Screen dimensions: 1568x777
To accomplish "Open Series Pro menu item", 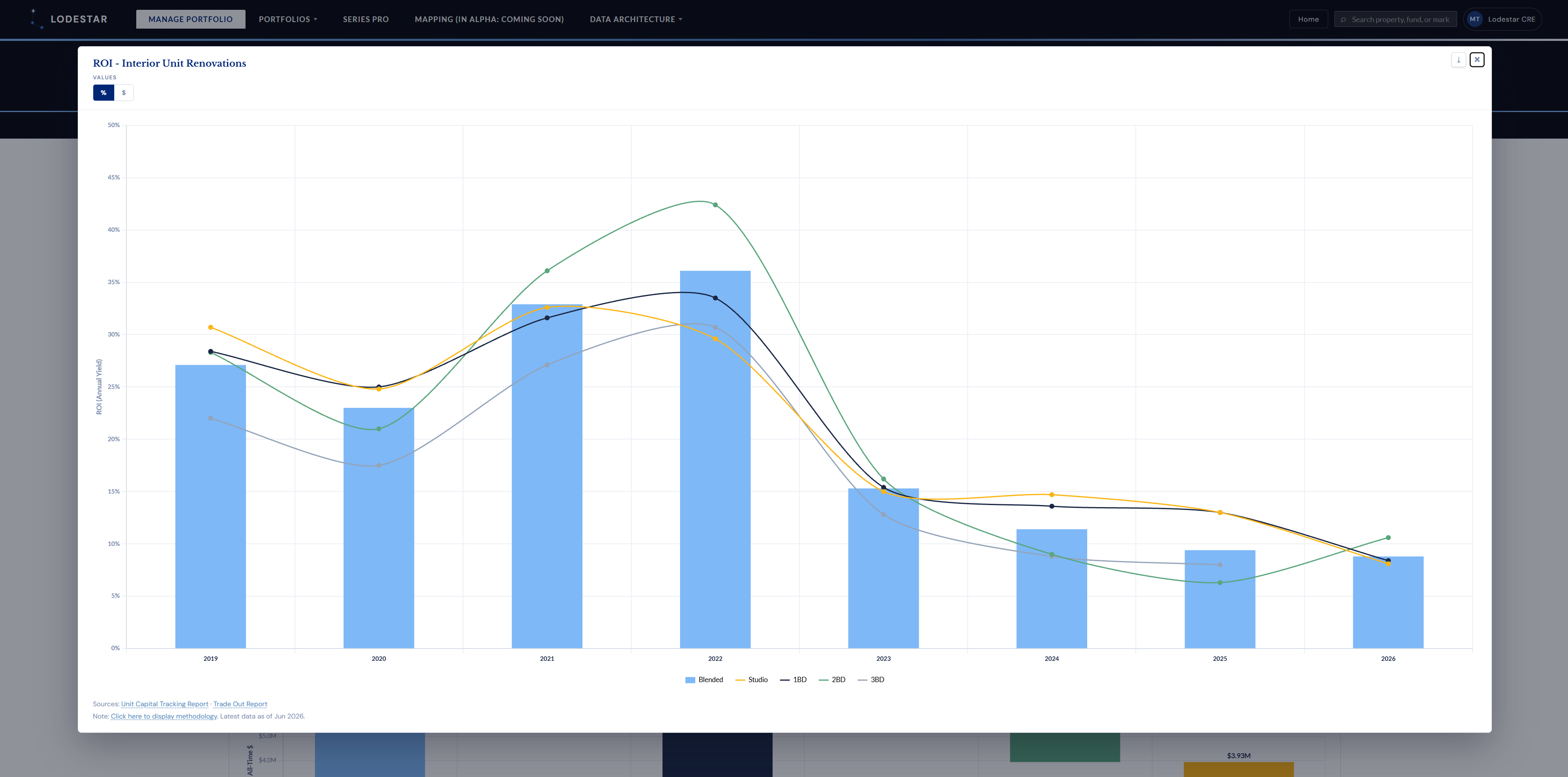I will click(x=366, y=19).
